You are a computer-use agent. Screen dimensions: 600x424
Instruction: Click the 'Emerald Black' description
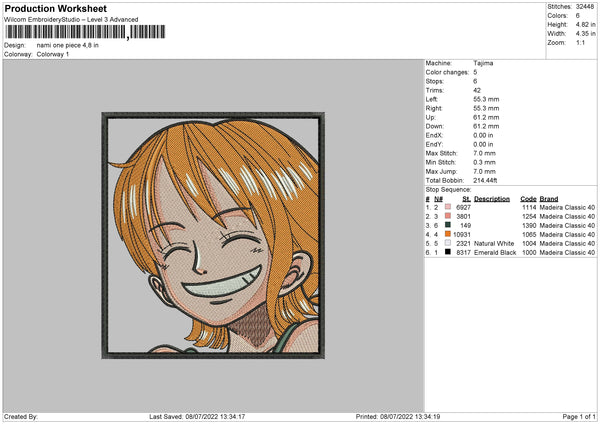pos(495,253)
